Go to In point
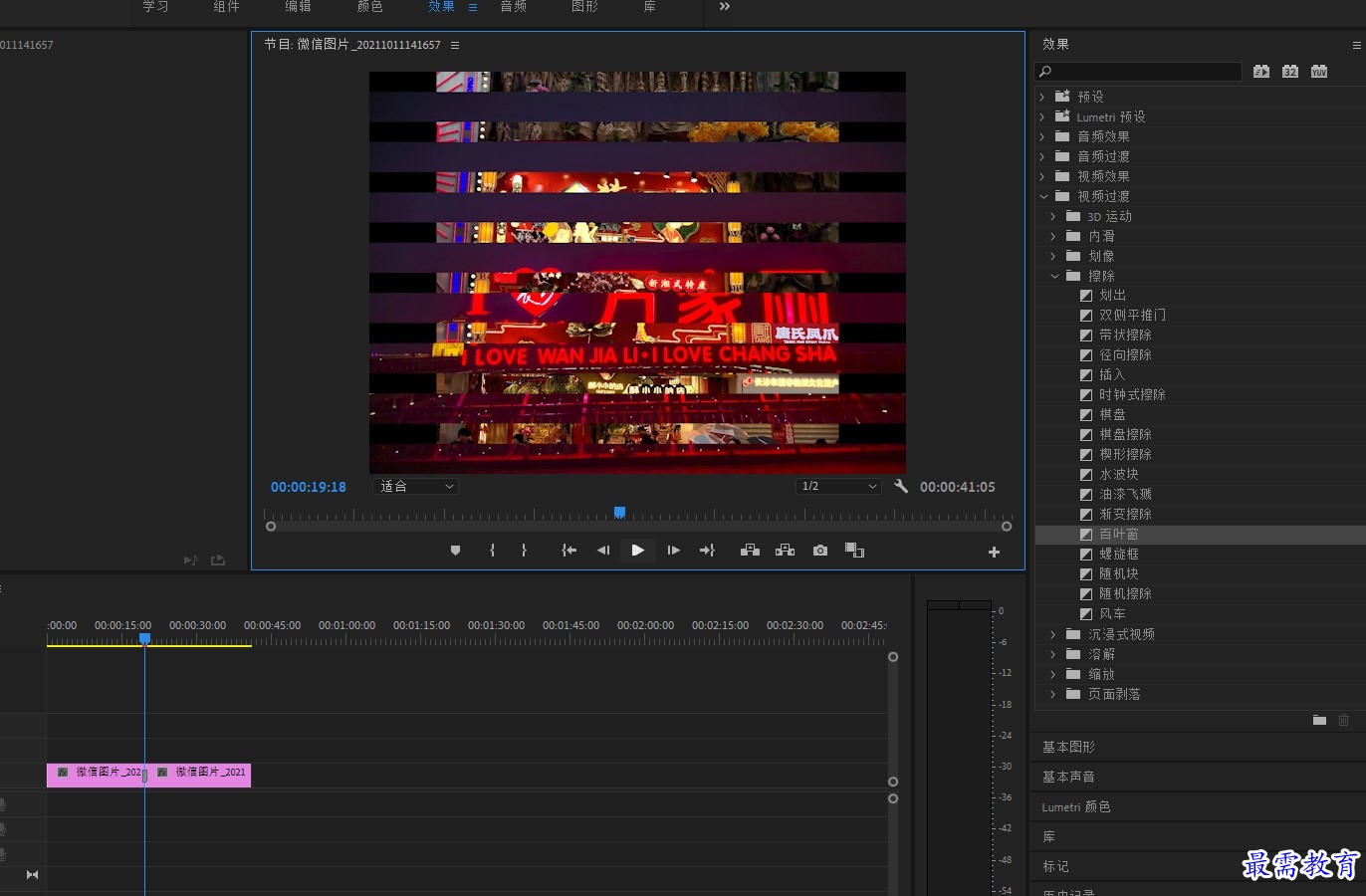The width and height of the screenshot is (1366, 896). tap(569, 551)
